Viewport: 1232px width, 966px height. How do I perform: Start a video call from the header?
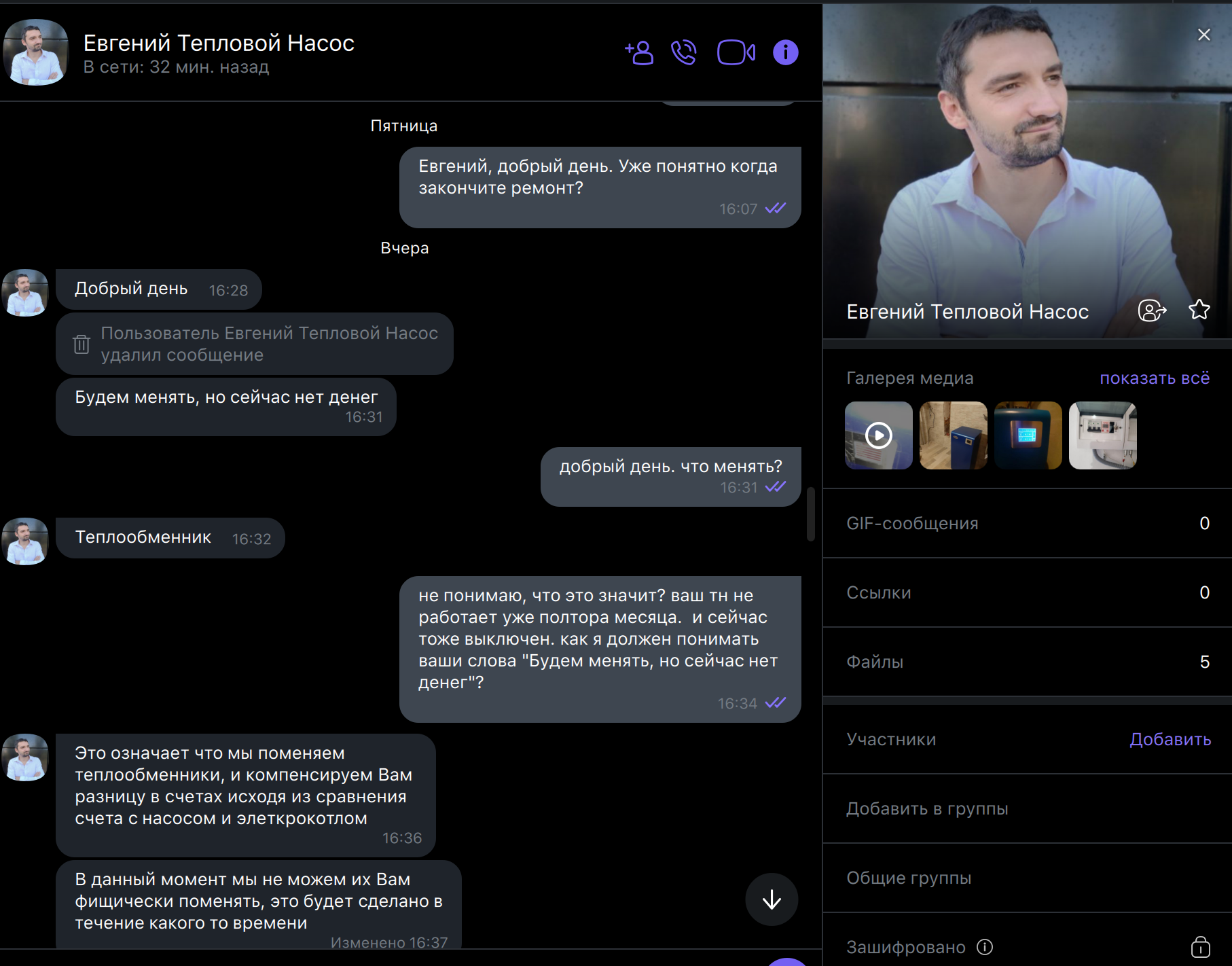click(x=736, y=52)
